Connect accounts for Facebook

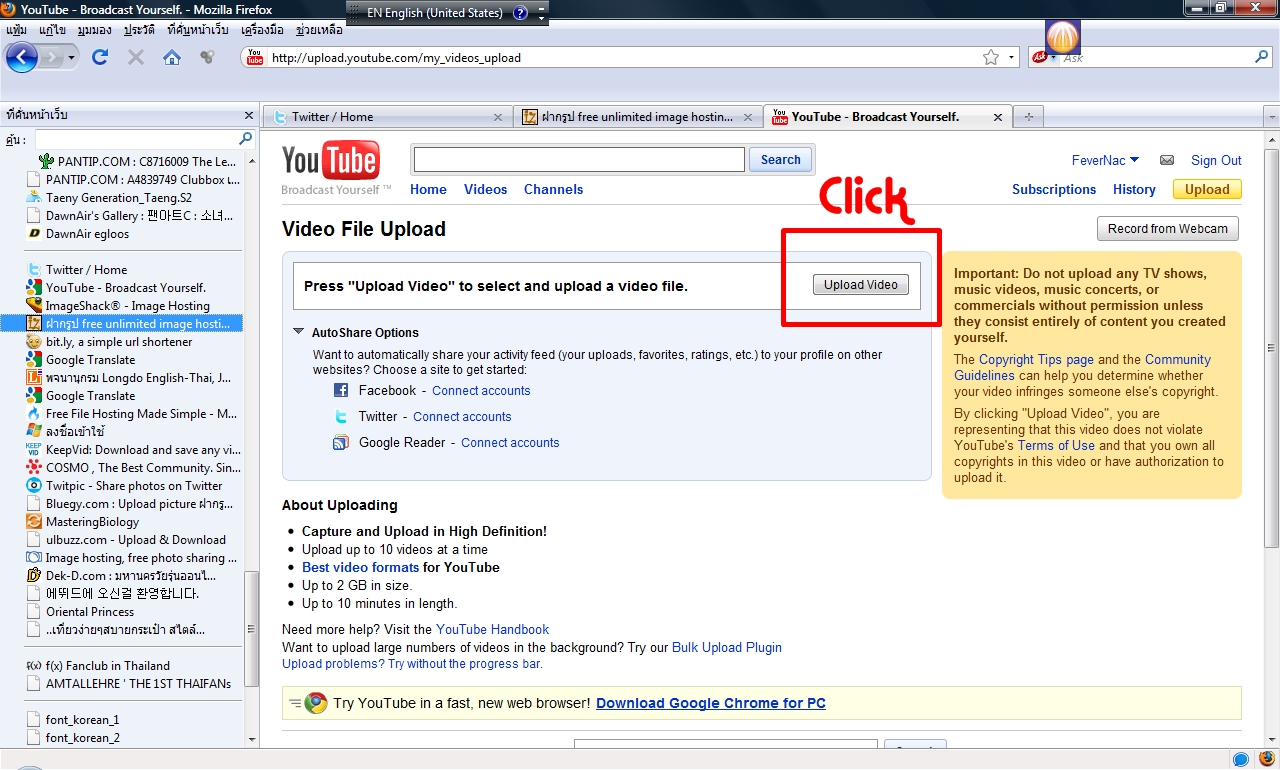[x=481, y=391]
